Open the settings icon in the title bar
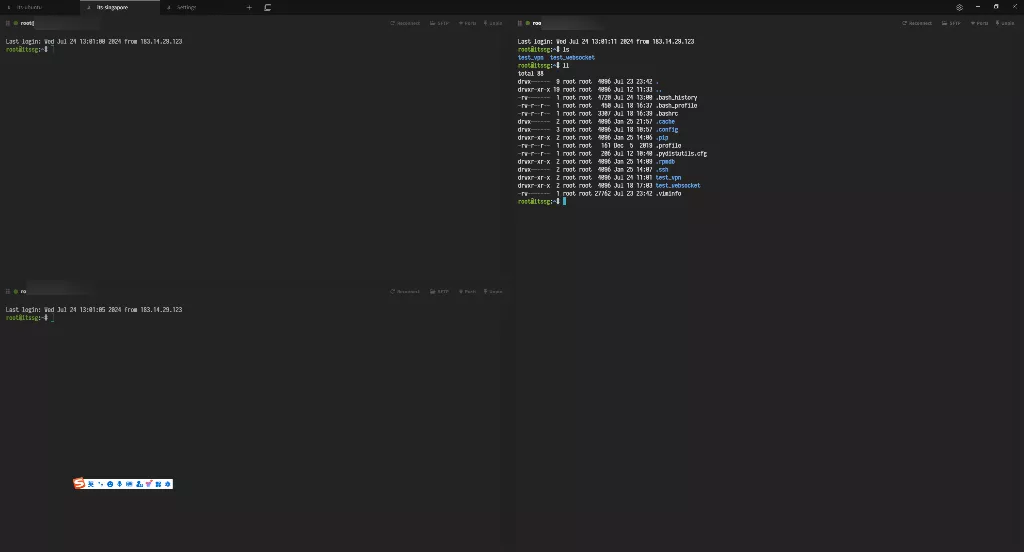Viewport: 1024px width, 552px height. click(959, 8)
